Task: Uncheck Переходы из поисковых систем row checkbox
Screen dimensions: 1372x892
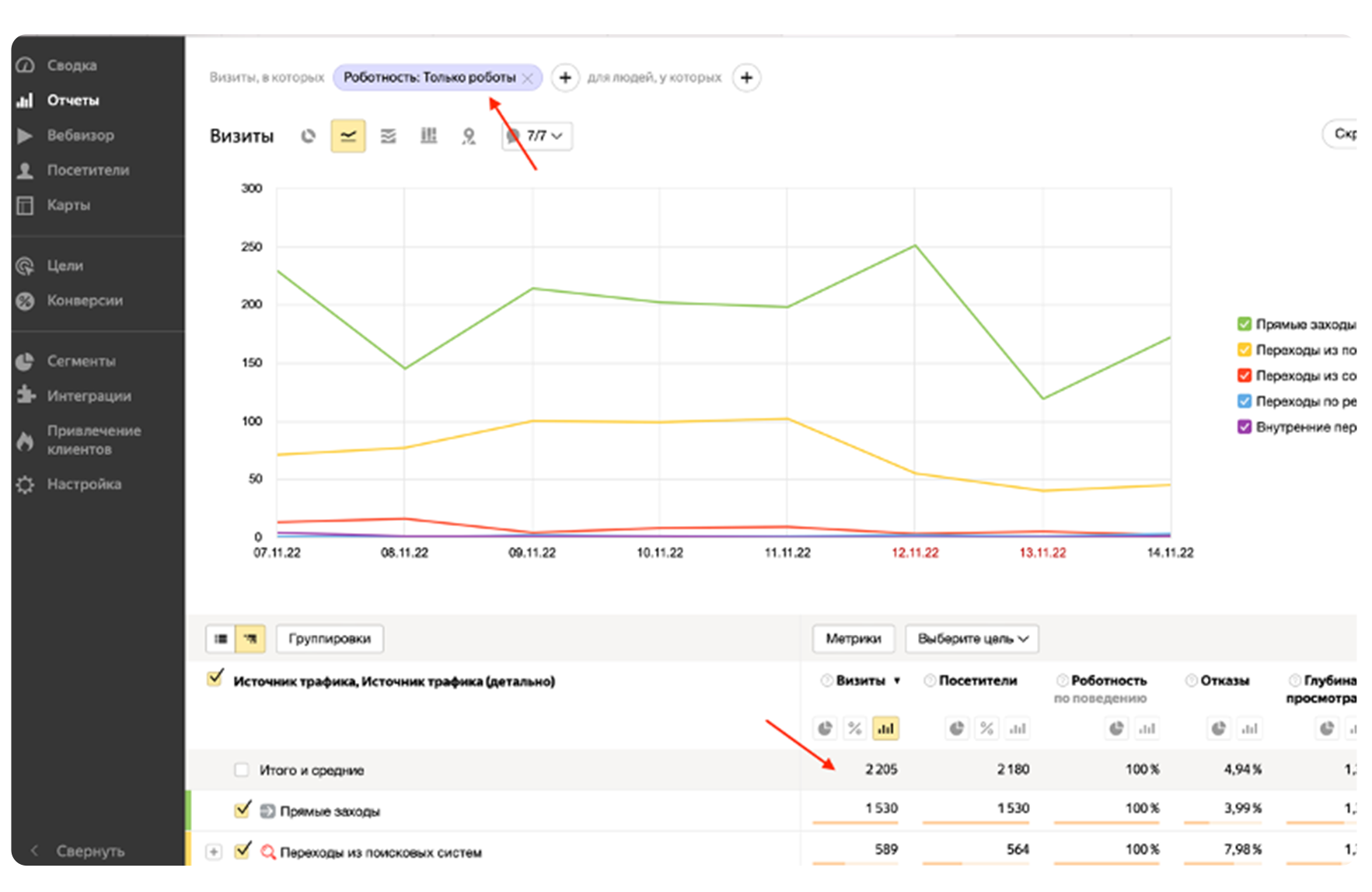Action: point(243,850)
